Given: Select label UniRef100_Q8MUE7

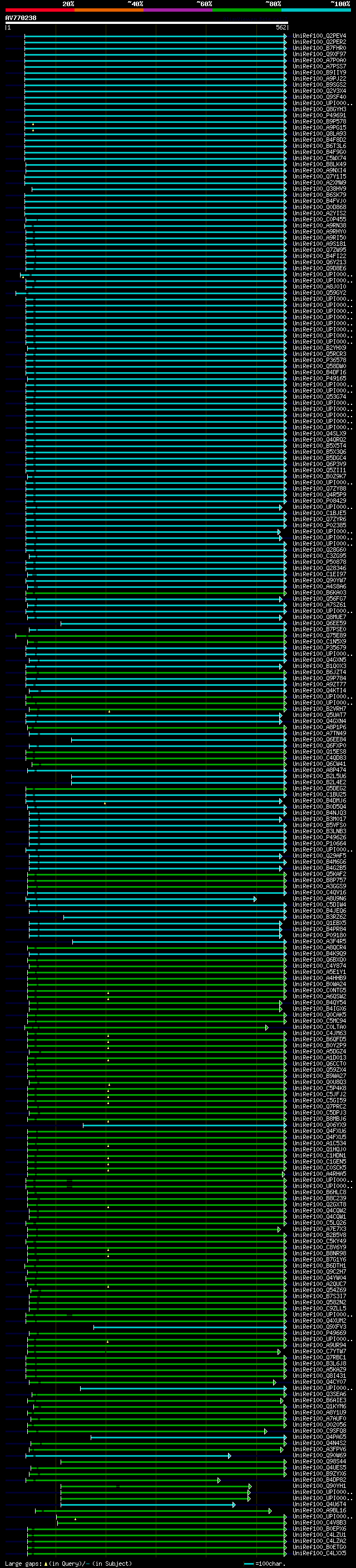Looking at the screenshot, I should tap(319, 617).
